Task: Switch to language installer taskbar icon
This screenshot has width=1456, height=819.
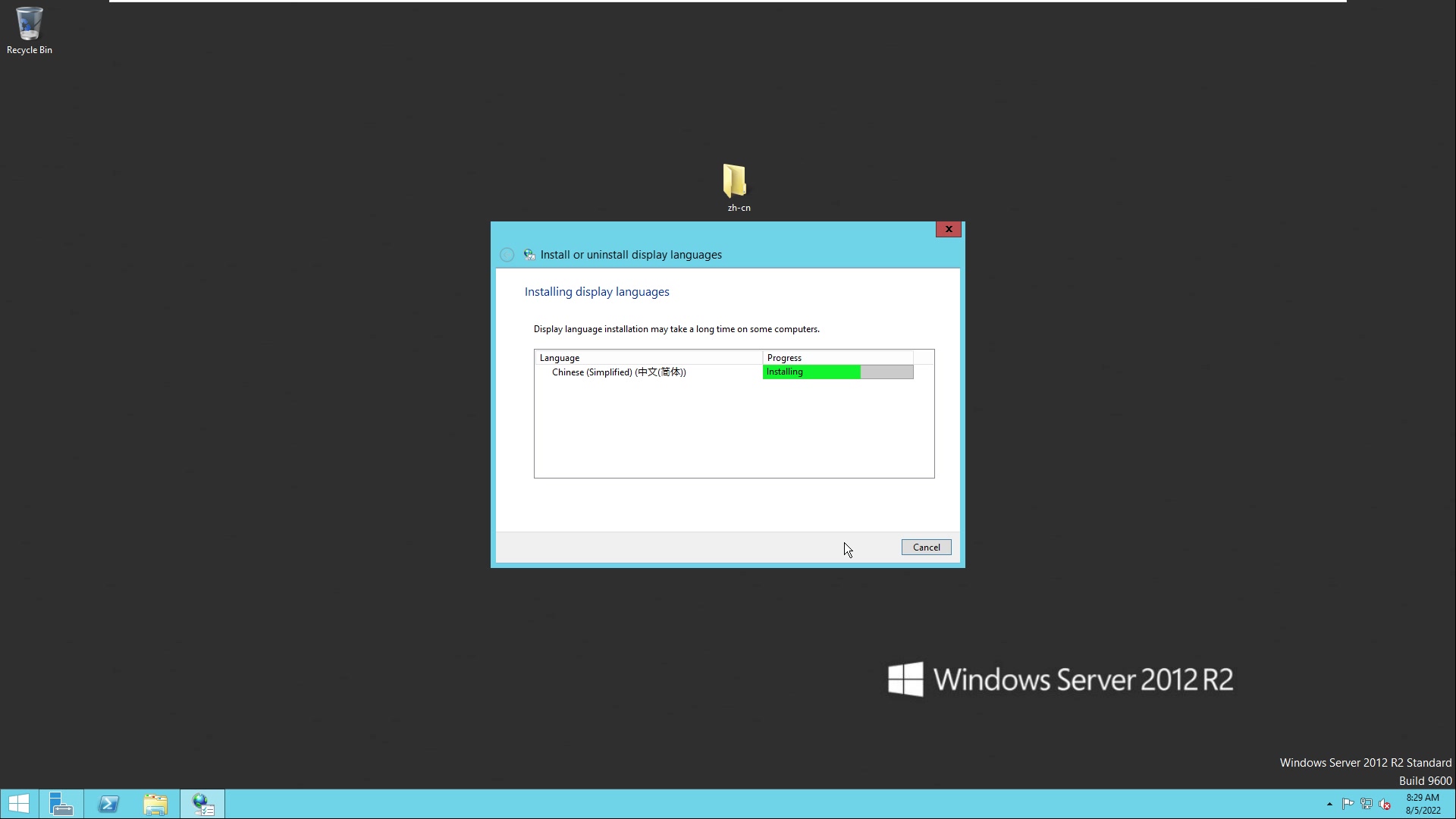Action: click(202, 804)
